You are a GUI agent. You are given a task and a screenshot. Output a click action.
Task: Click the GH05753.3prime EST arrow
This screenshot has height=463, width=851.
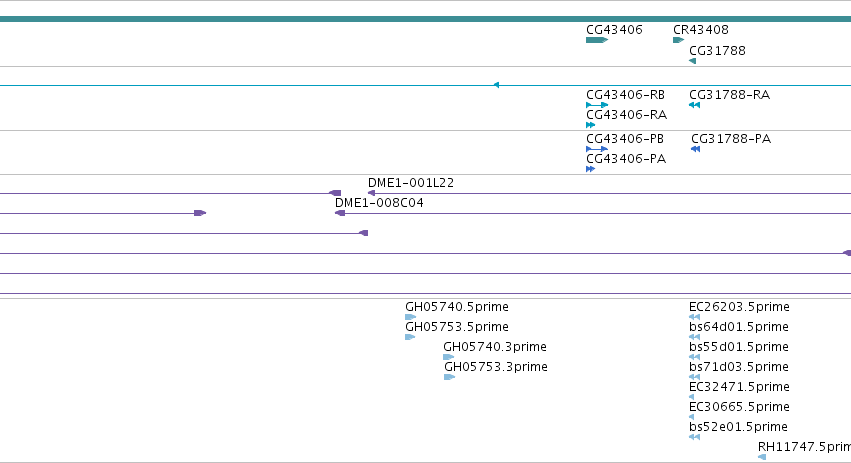pyautogui.click(x=449, y=377)
